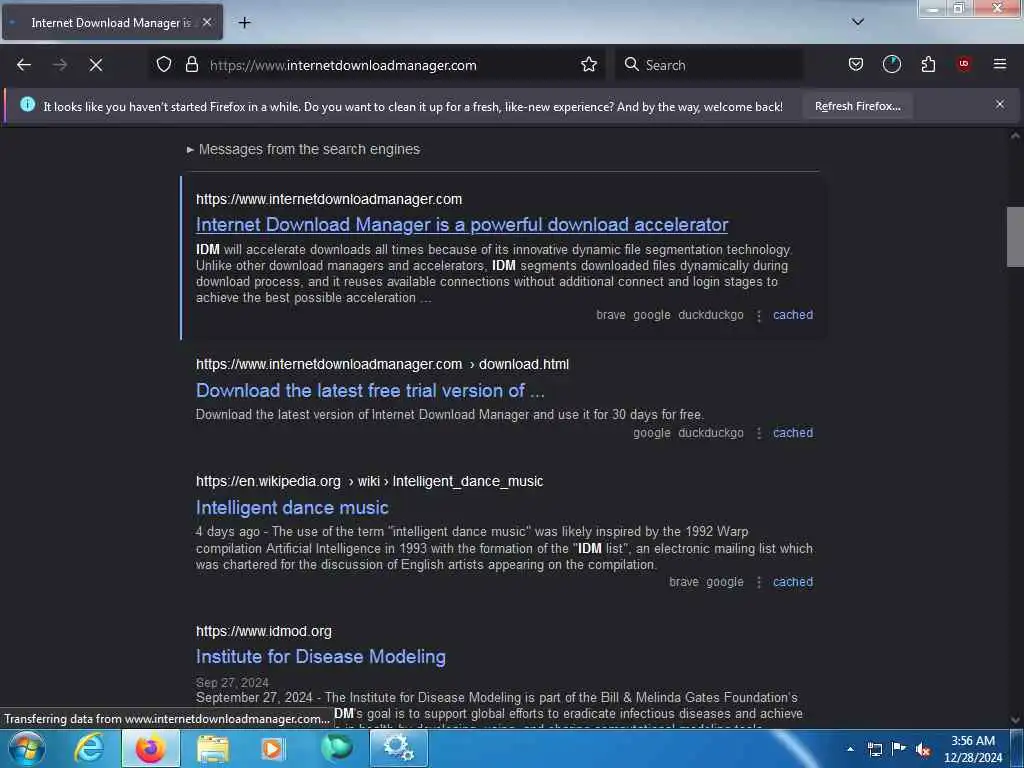
Task: Click the uBlock Origin toolbar icon
Action: click(x=964, y=63)
